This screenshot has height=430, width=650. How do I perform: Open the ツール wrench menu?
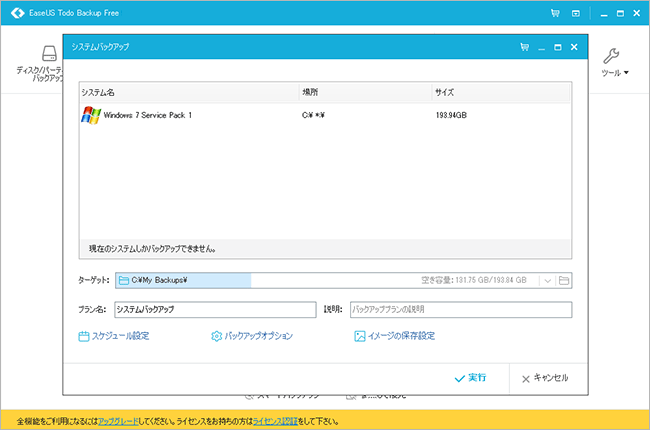[615, 62]
